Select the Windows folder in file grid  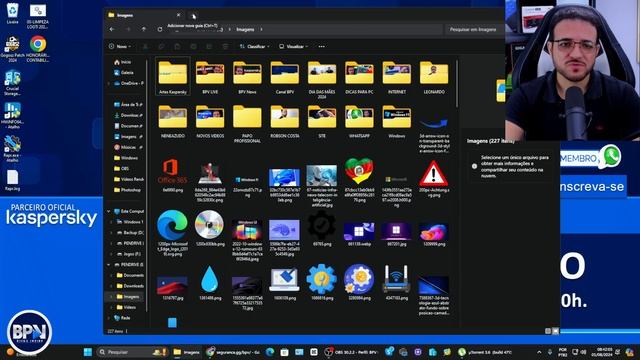coord(397,121)
